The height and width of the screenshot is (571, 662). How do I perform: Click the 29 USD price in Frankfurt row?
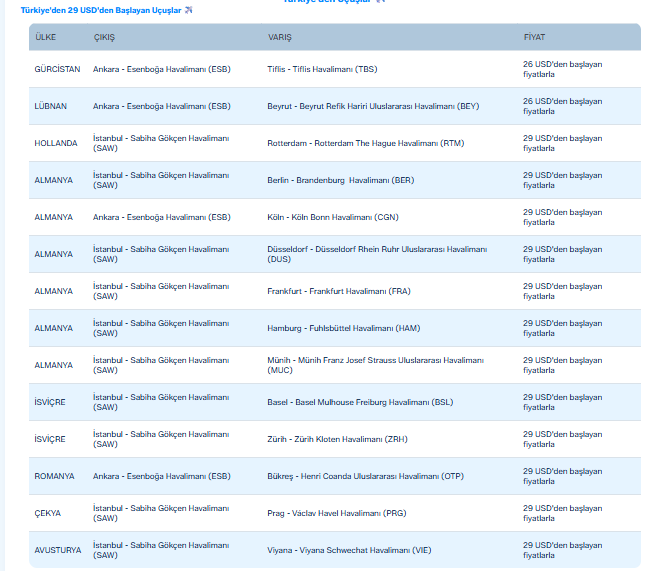(562, 291)
